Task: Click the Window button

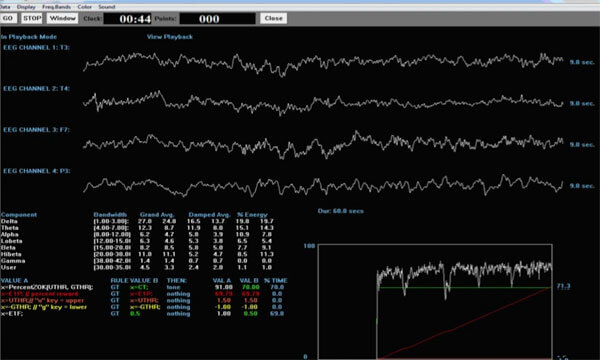Action: point(62,18)
